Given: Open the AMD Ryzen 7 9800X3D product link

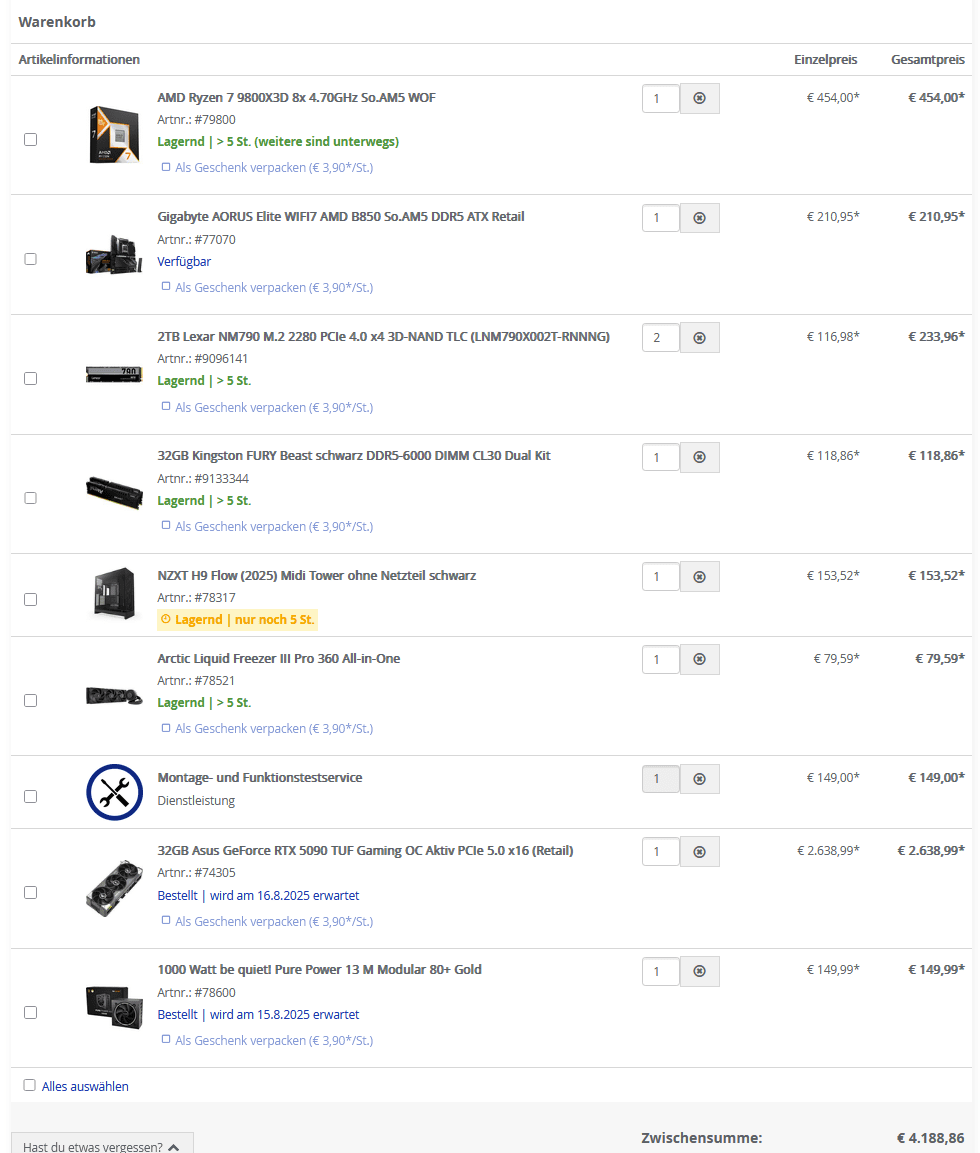Looking at the screenshot, I should [296, 98].
